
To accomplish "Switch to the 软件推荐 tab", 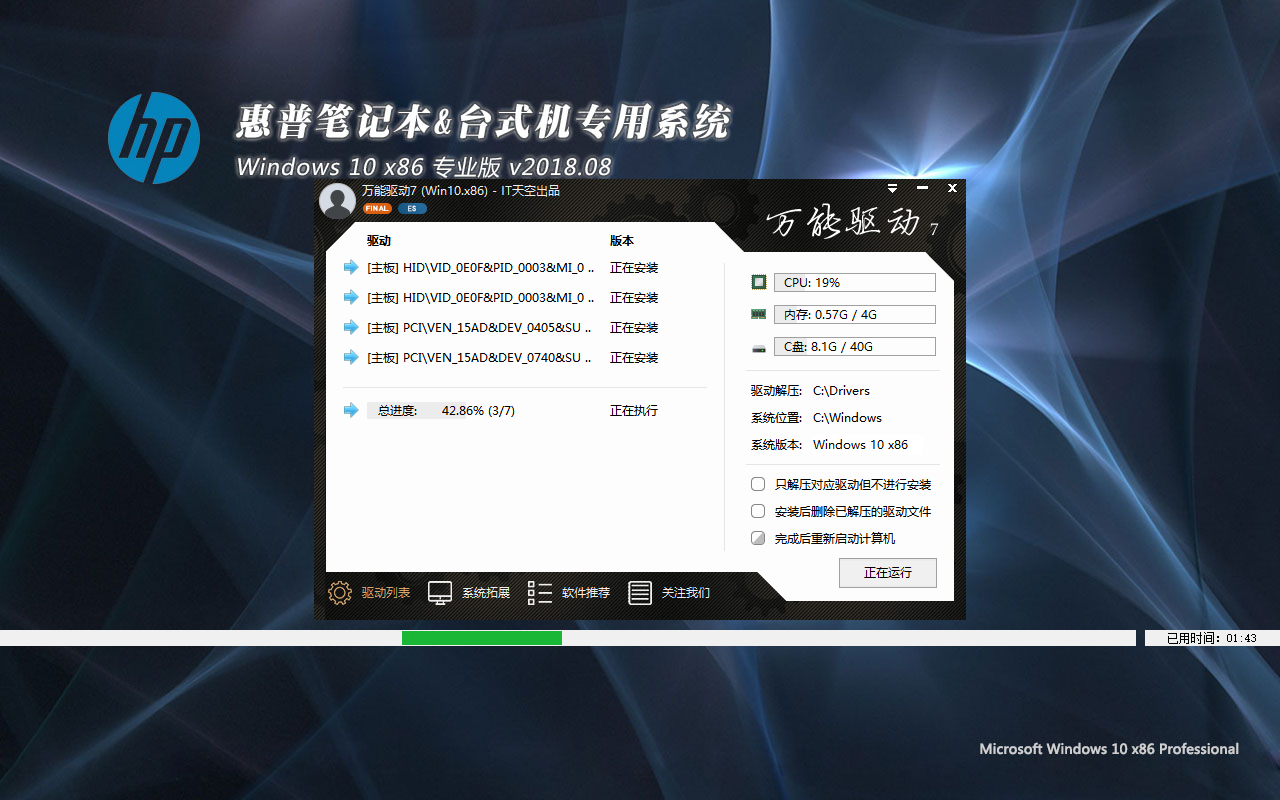I will (x=586, y=593).
